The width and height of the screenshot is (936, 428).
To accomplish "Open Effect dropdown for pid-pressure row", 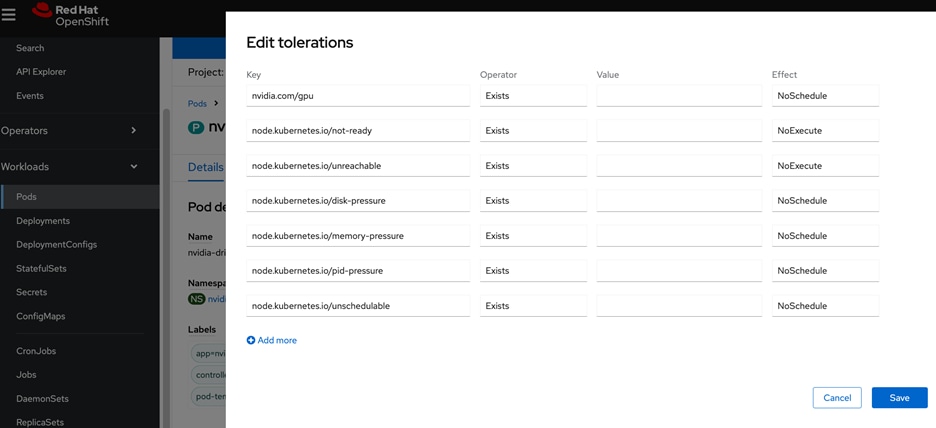I will point(825,271).
